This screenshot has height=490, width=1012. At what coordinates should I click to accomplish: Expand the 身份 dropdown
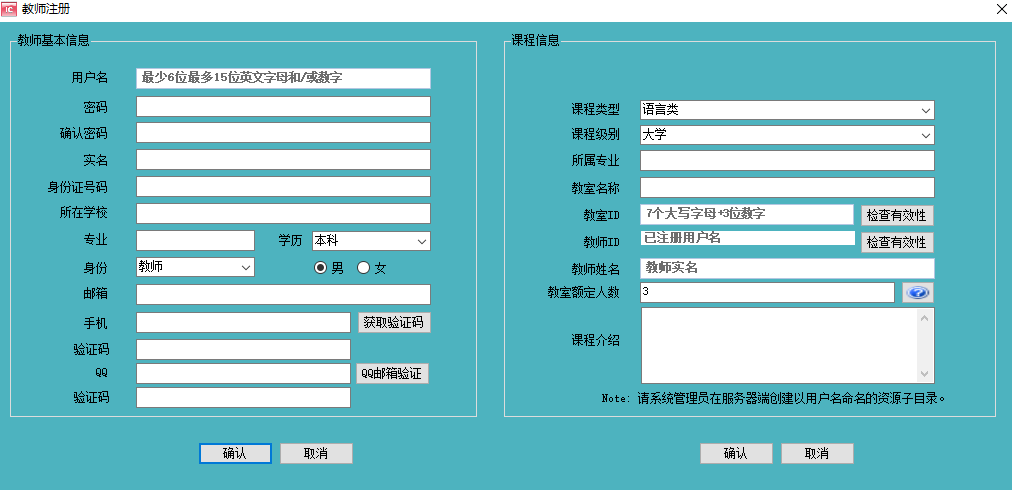tap(195, 267)
